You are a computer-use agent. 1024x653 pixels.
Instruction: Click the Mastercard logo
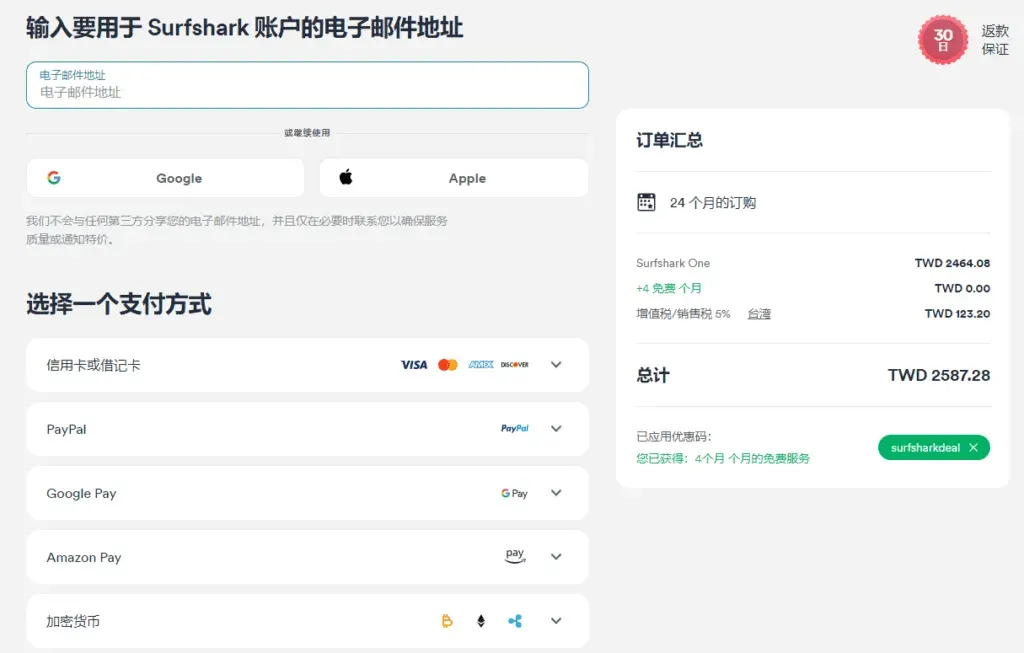tap(448, 365)
